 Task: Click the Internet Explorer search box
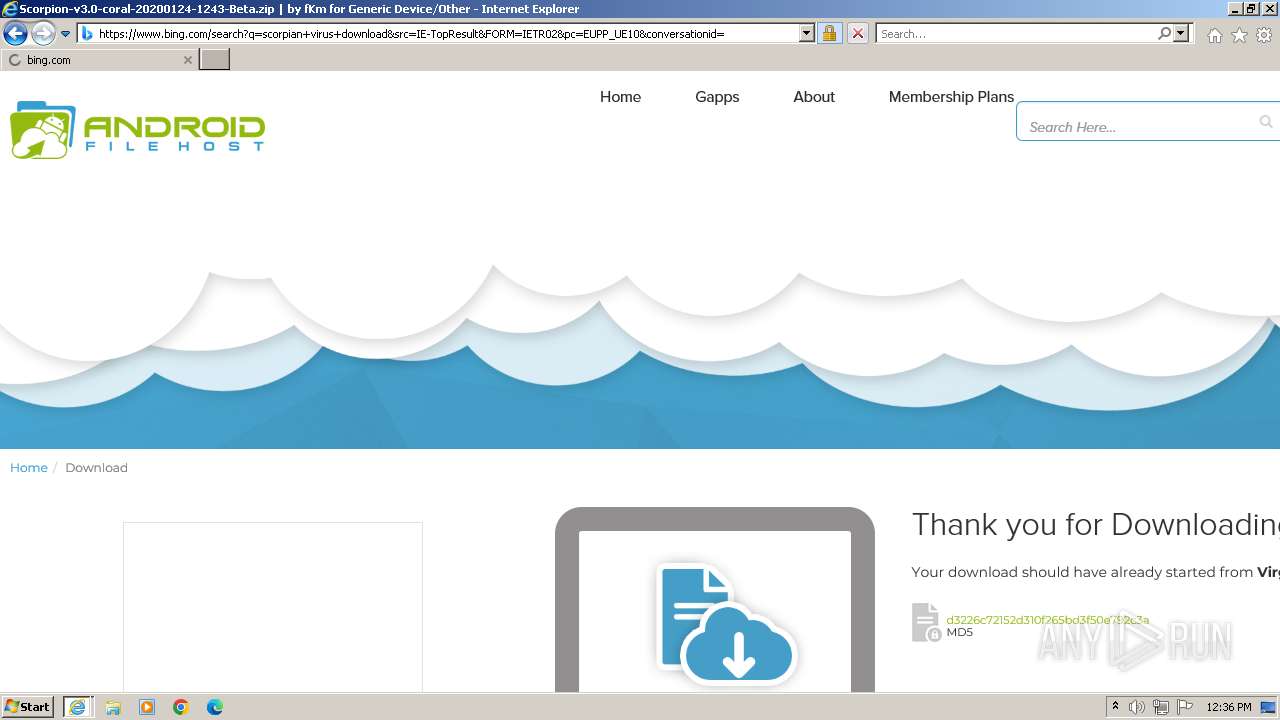pyautogui.click(x=1016, y=34)
